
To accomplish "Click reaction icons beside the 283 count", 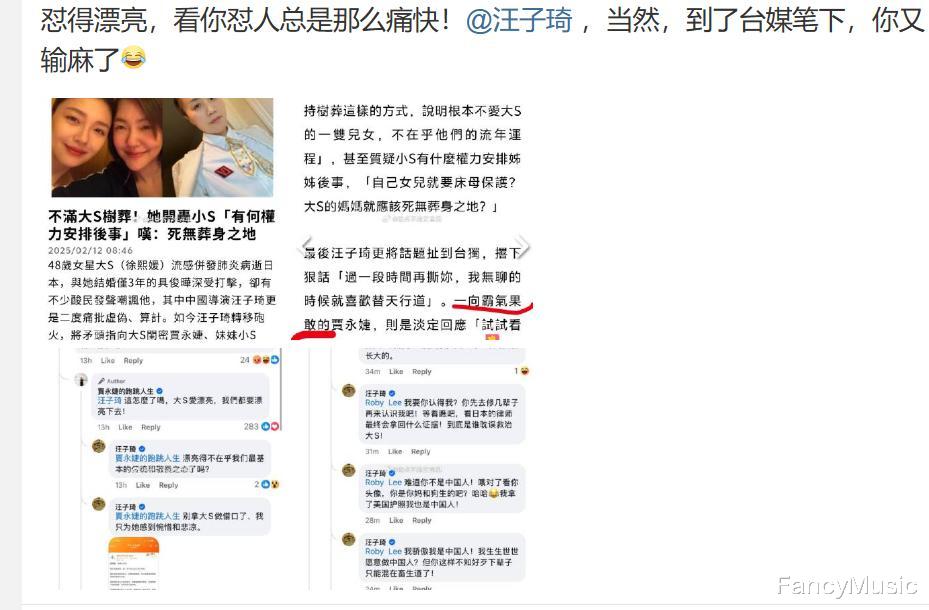I will [x=270, y=426].
